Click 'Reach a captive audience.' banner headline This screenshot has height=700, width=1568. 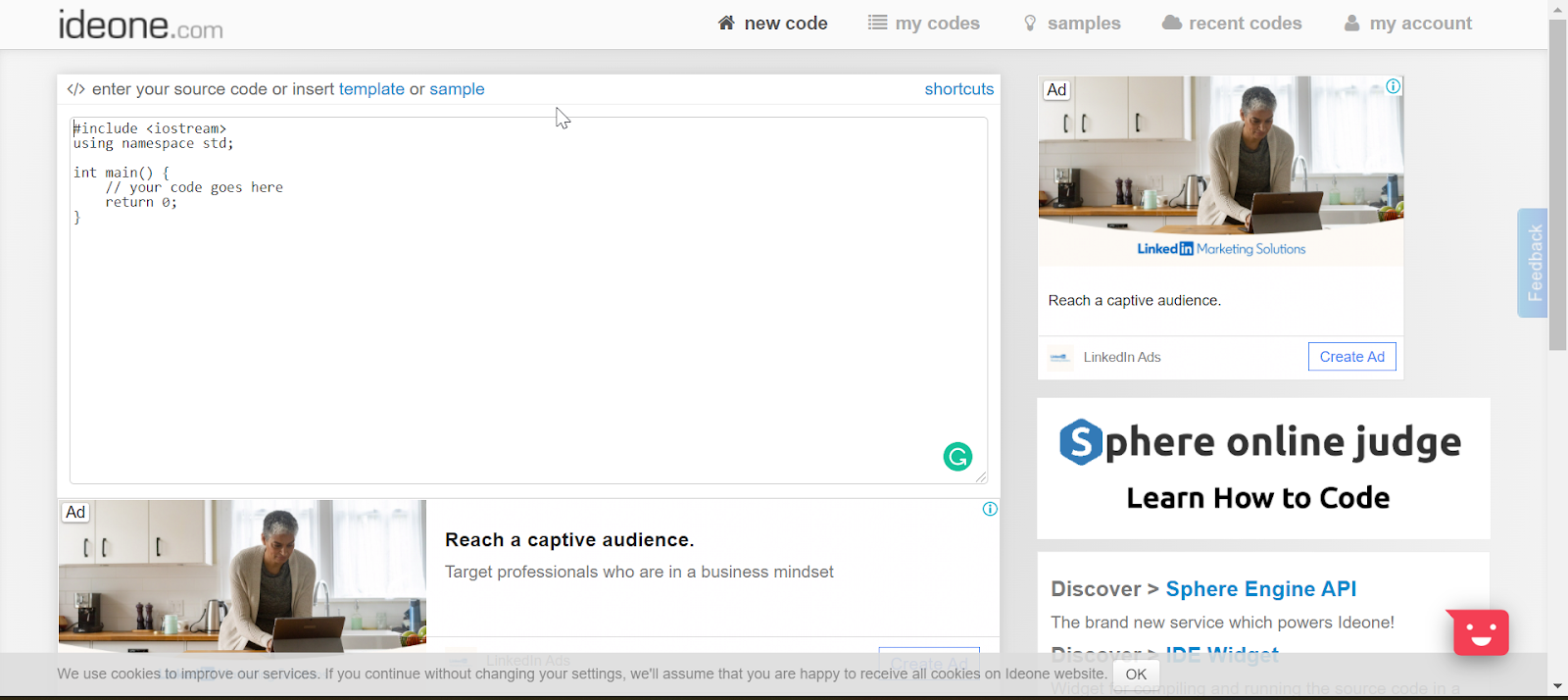(x=569, y=540)
